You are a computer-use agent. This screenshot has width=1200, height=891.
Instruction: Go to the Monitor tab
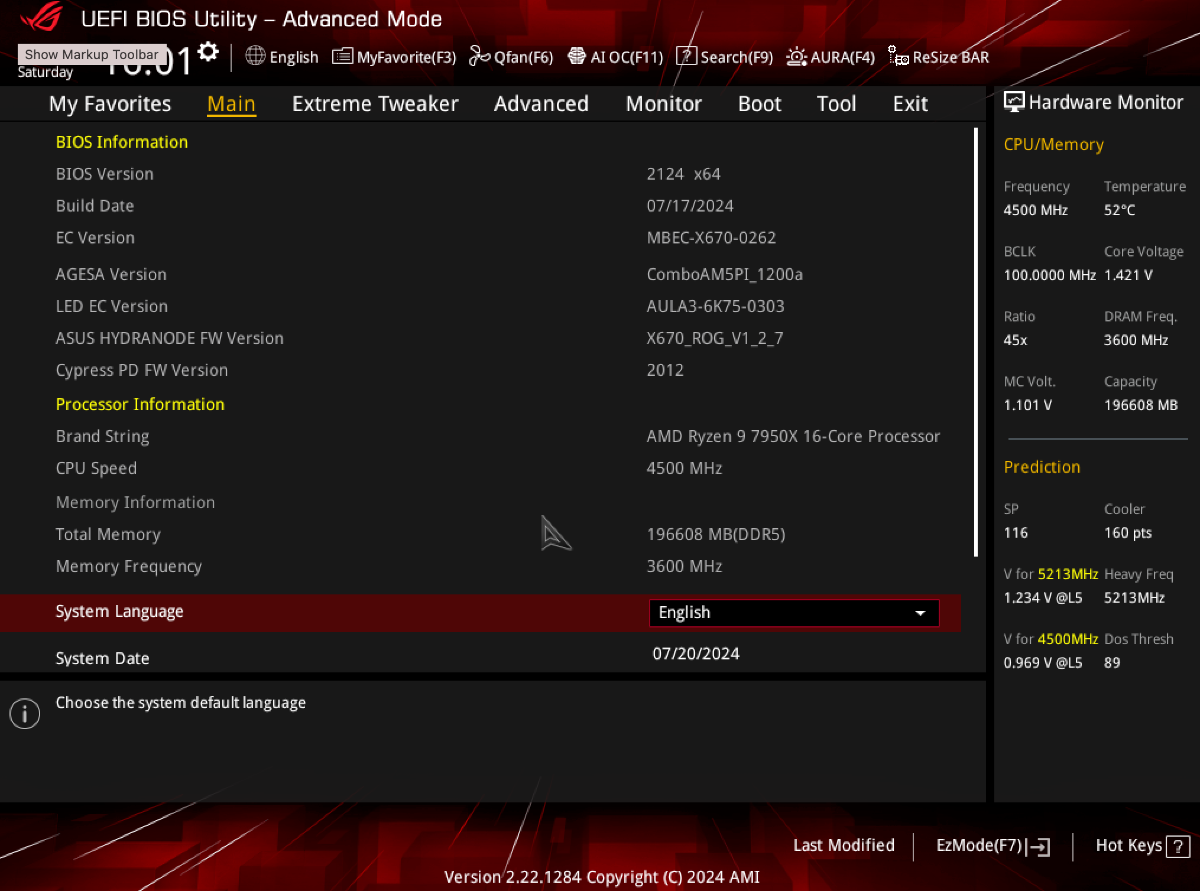click(x=664, y=104)
